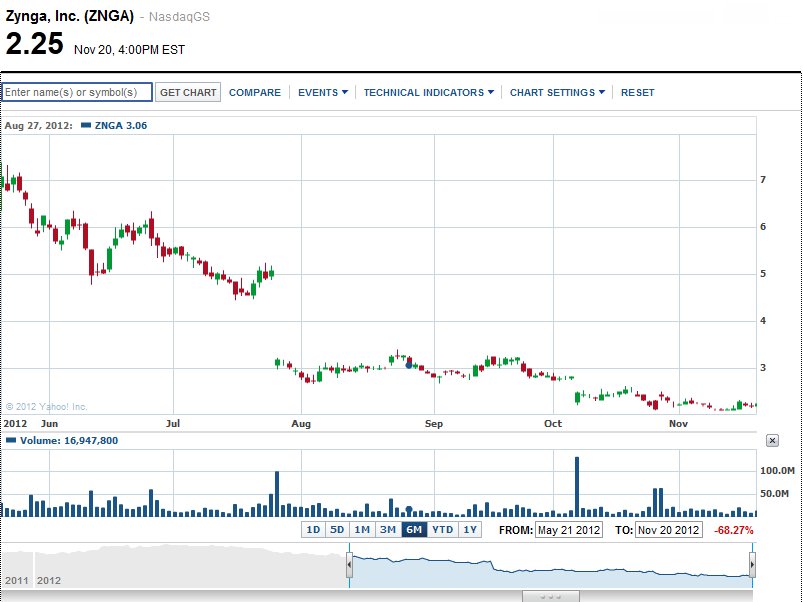The height and width of the screenshot is (602, 803).
Task: Open the CHART SETTINGS dropdown
Action: (x=557, y=93)
